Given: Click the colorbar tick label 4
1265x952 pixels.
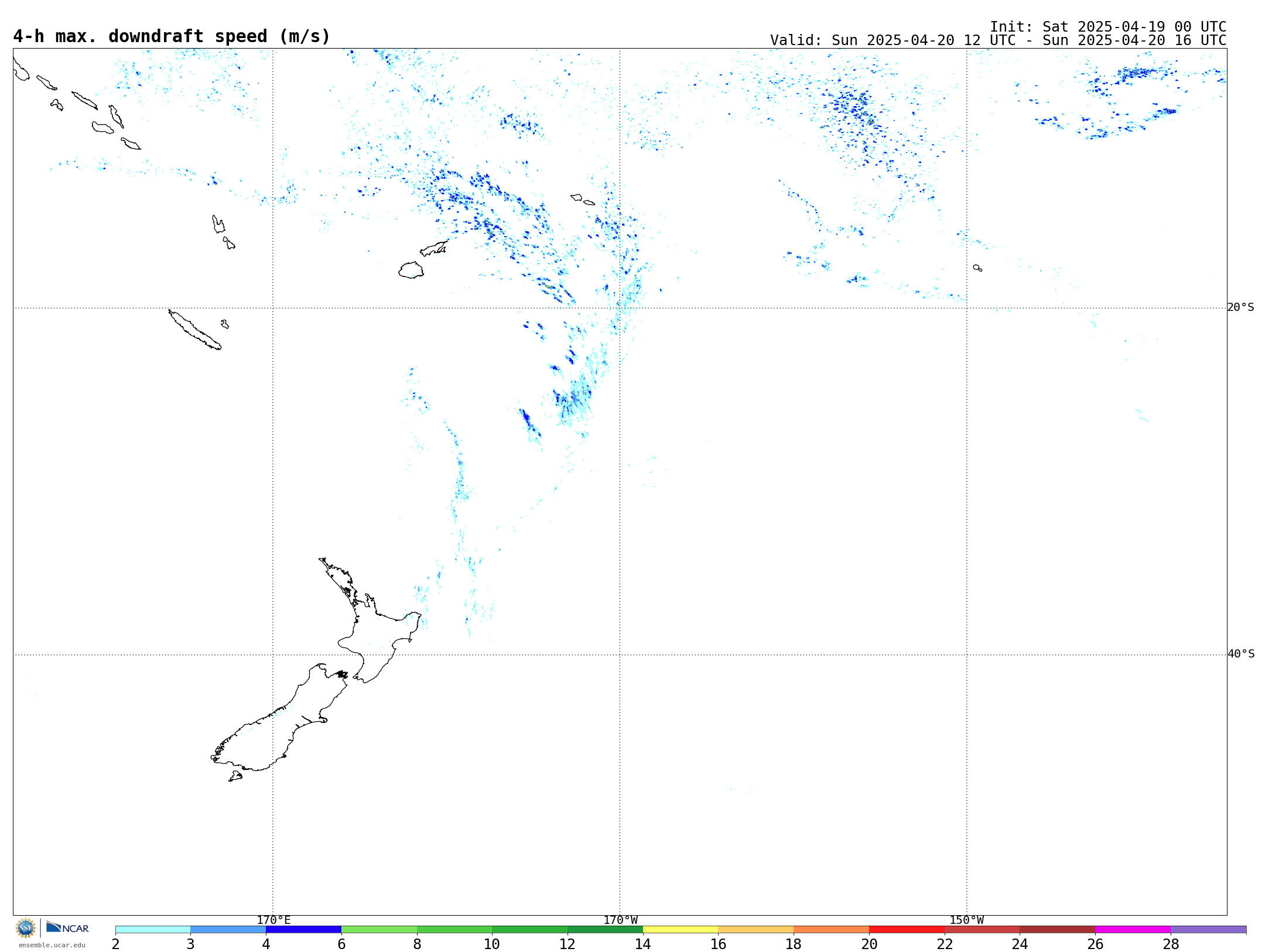Looking at the screenshot, I should 266,944.
